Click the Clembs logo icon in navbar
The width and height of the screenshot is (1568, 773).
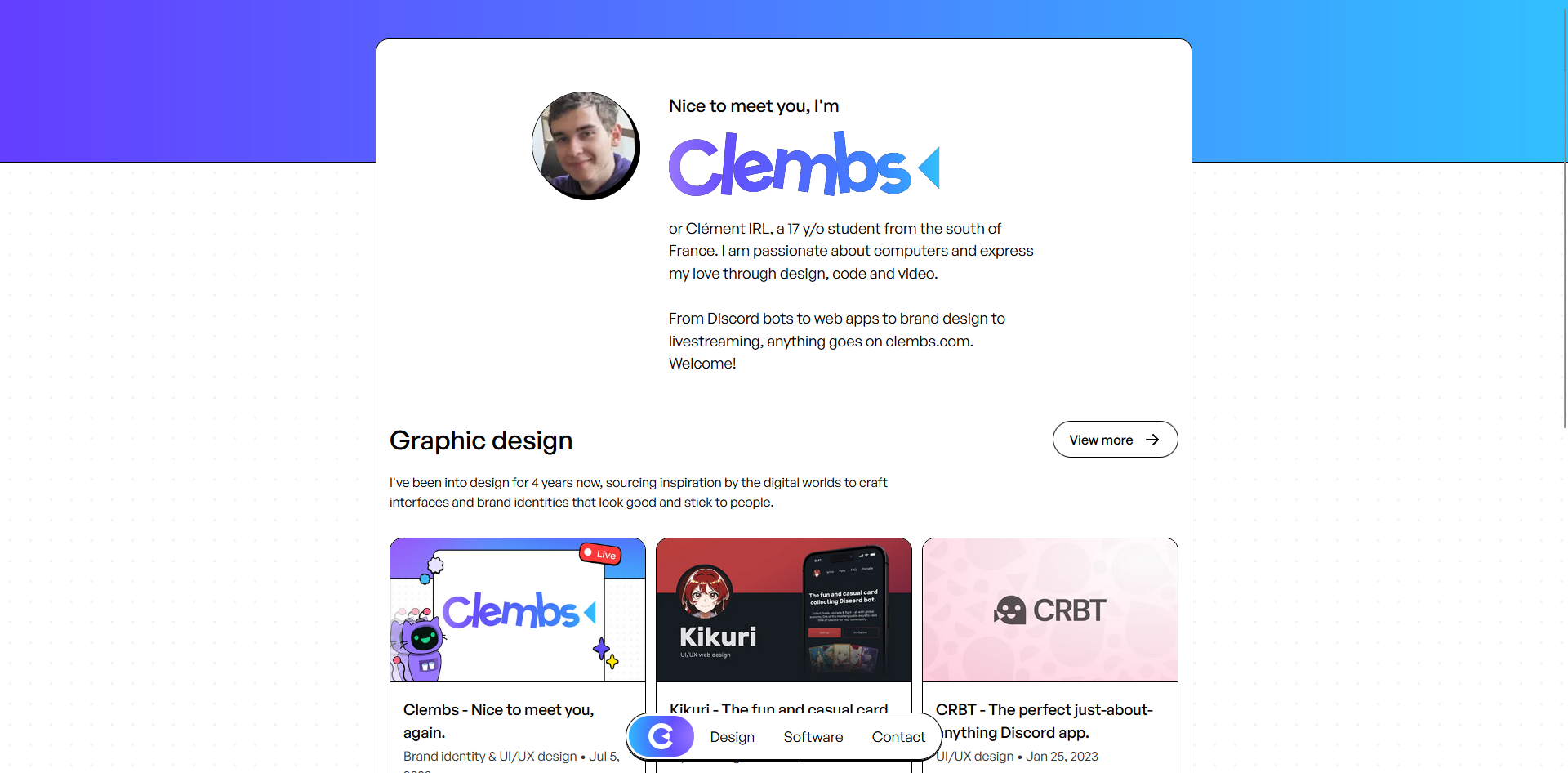click(x=661, y=736)
